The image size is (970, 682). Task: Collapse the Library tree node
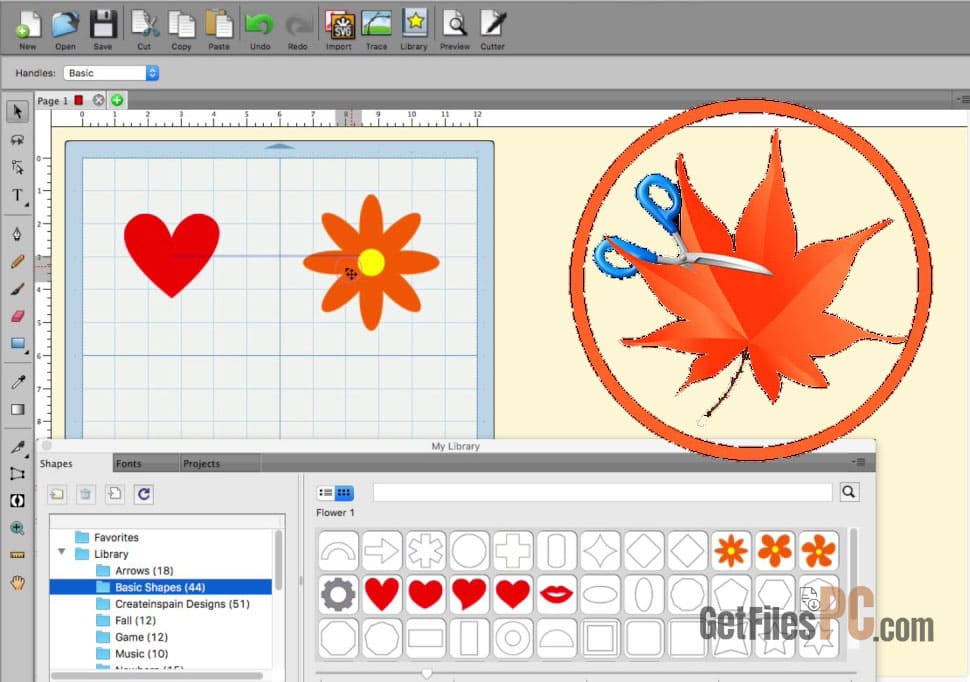click(61, 551)
